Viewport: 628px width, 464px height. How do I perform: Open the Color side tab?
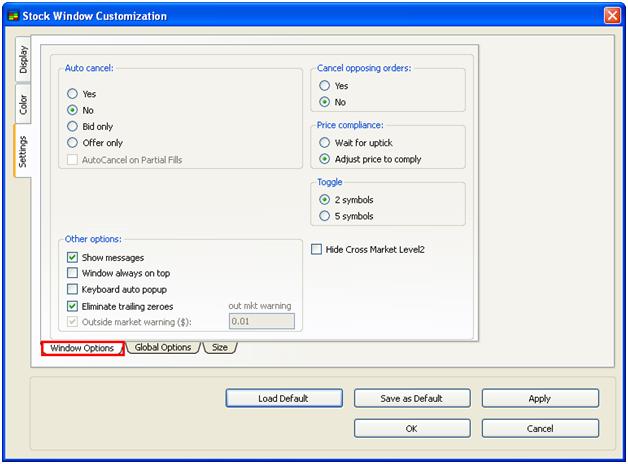24,103
